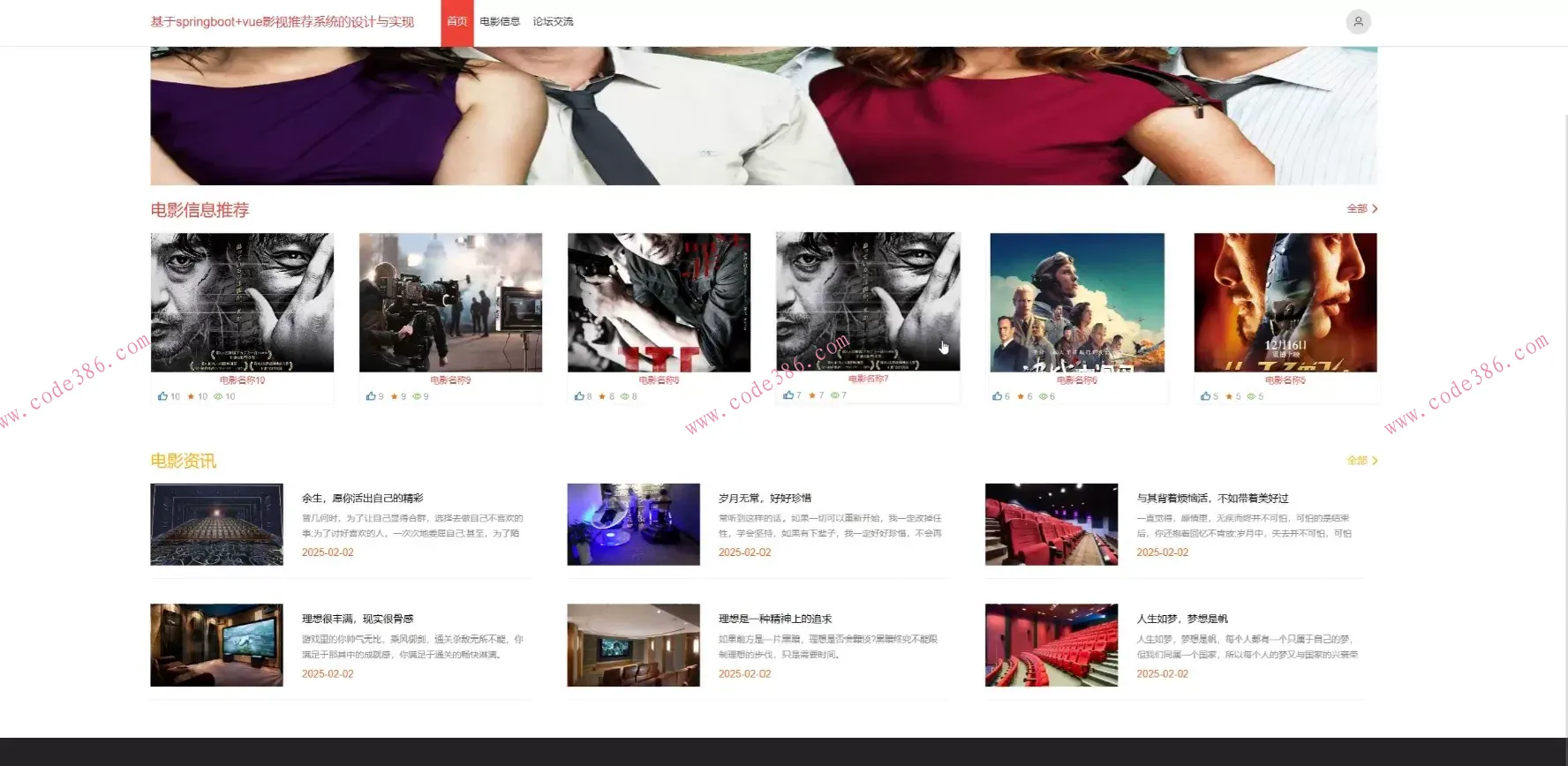The width and height of the screenshot is (1568, 766).
Task: Open news thumbnail beside 理想是一种精神上的追求
Action: [633, 645]
